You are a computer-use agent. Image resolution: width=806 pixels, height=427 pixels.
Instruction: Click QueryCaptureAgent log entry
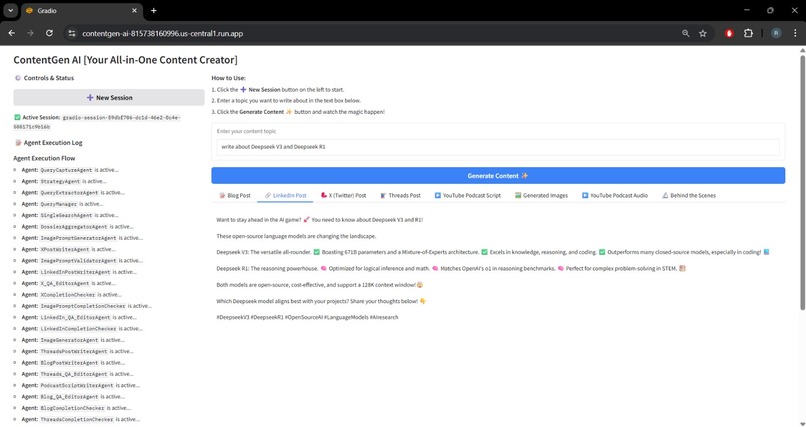(70, 170)
